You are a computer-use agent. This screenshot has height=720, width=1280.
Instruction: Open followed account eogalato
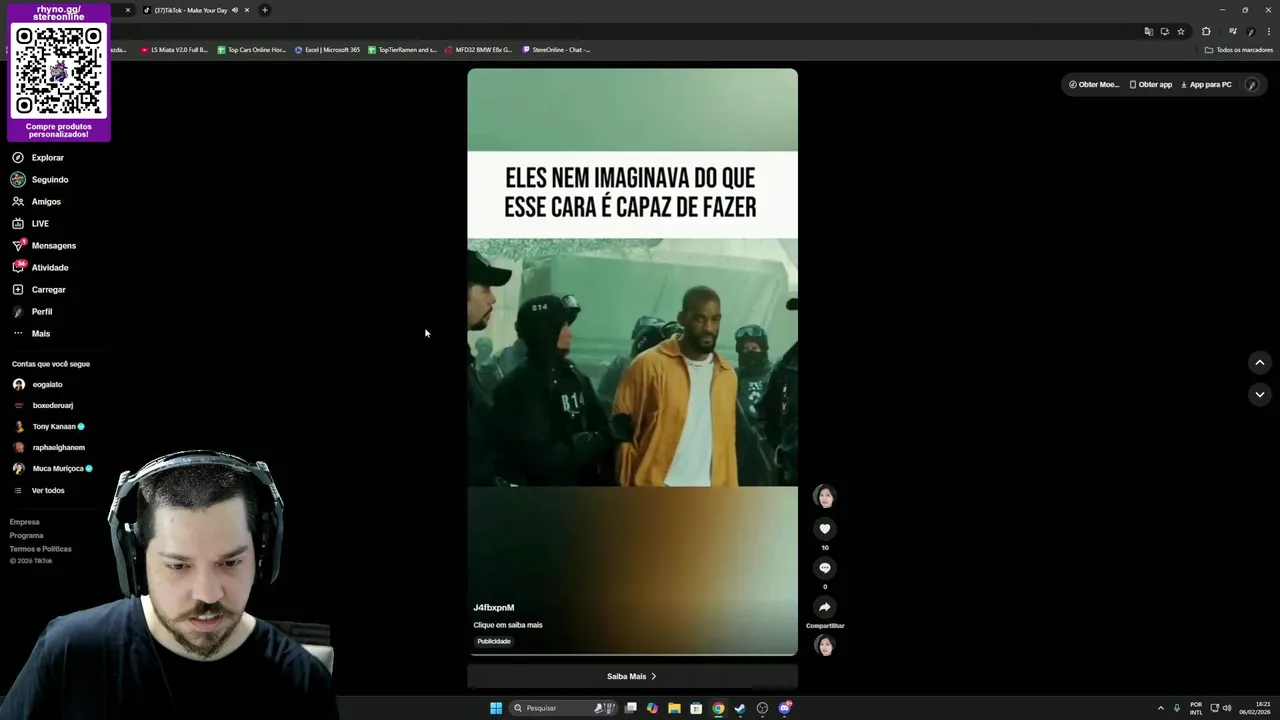click(x=38, y=385)
